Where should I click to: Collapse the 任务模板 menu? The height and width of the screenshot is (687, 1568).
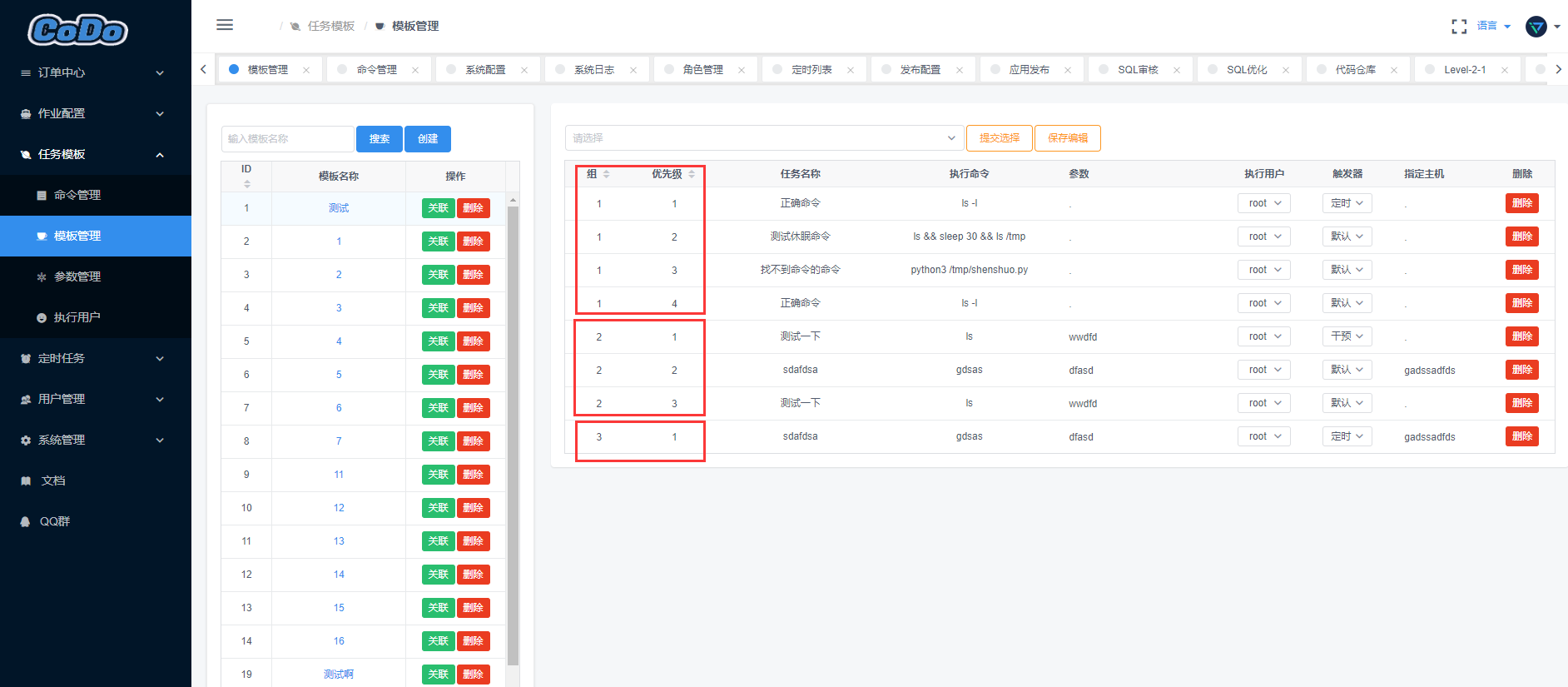(x=96, y=154)
